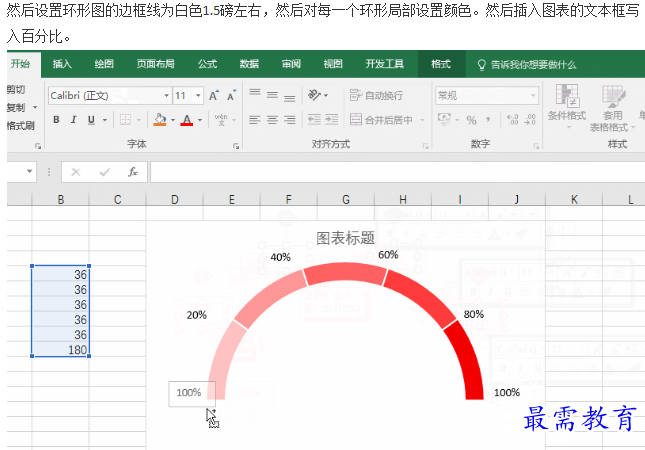Confirm formula bar entry with checkmark

pos(104,172)
